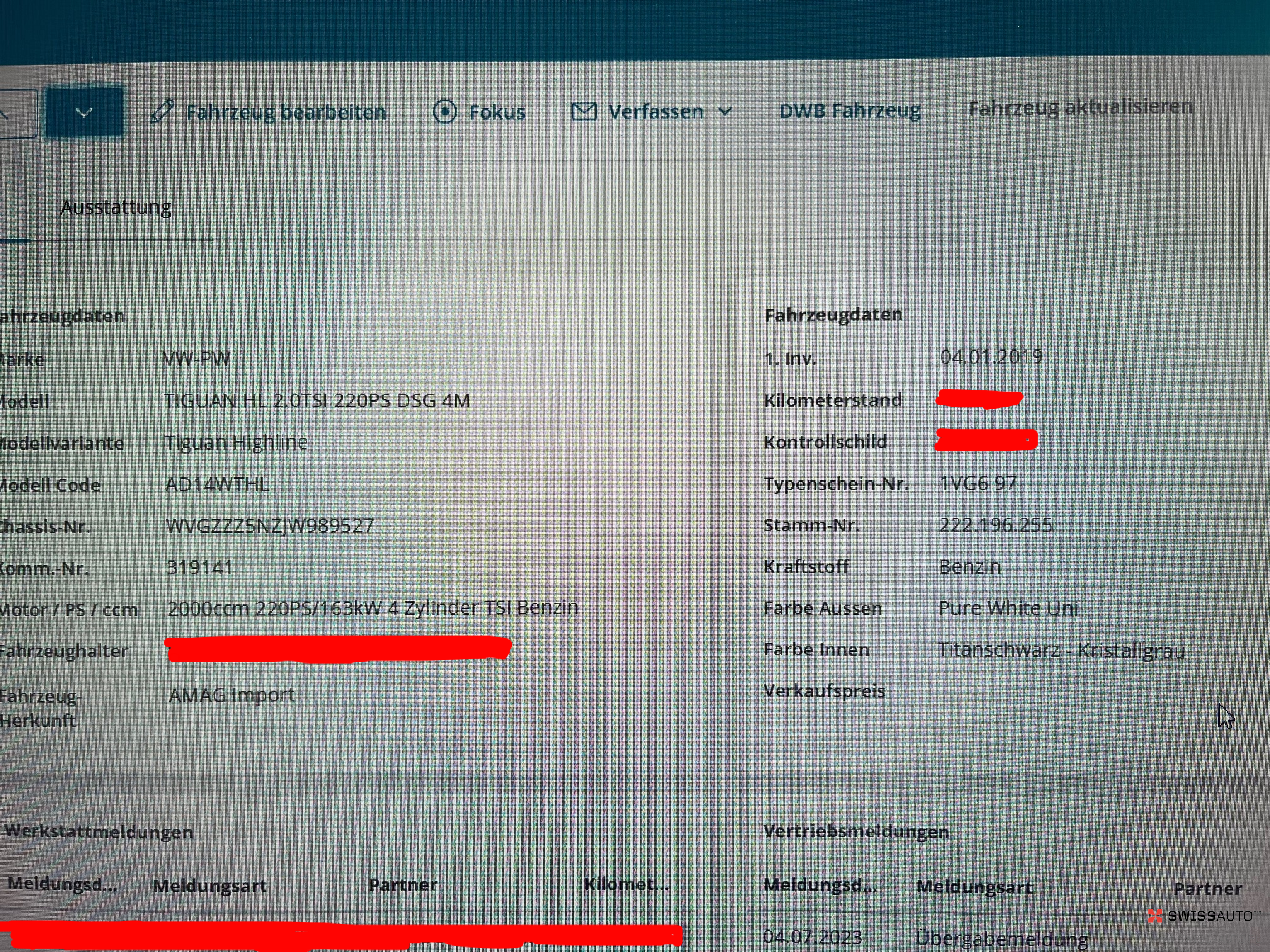Image resolution: width=1270 pixels, height=952 pixels.
Task: Click the Übergabemeldung entry
Action: [x=1002, y=938]
